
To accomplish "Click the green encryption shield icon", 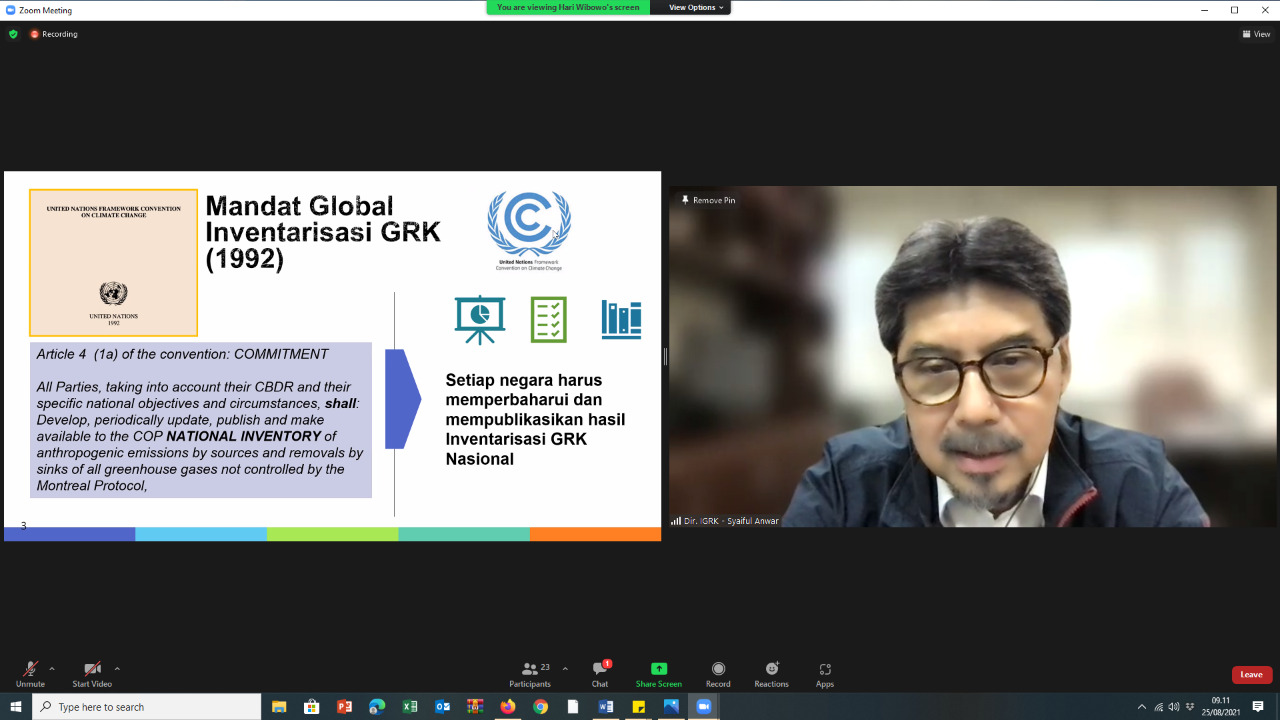I will (x=13, y=34).
